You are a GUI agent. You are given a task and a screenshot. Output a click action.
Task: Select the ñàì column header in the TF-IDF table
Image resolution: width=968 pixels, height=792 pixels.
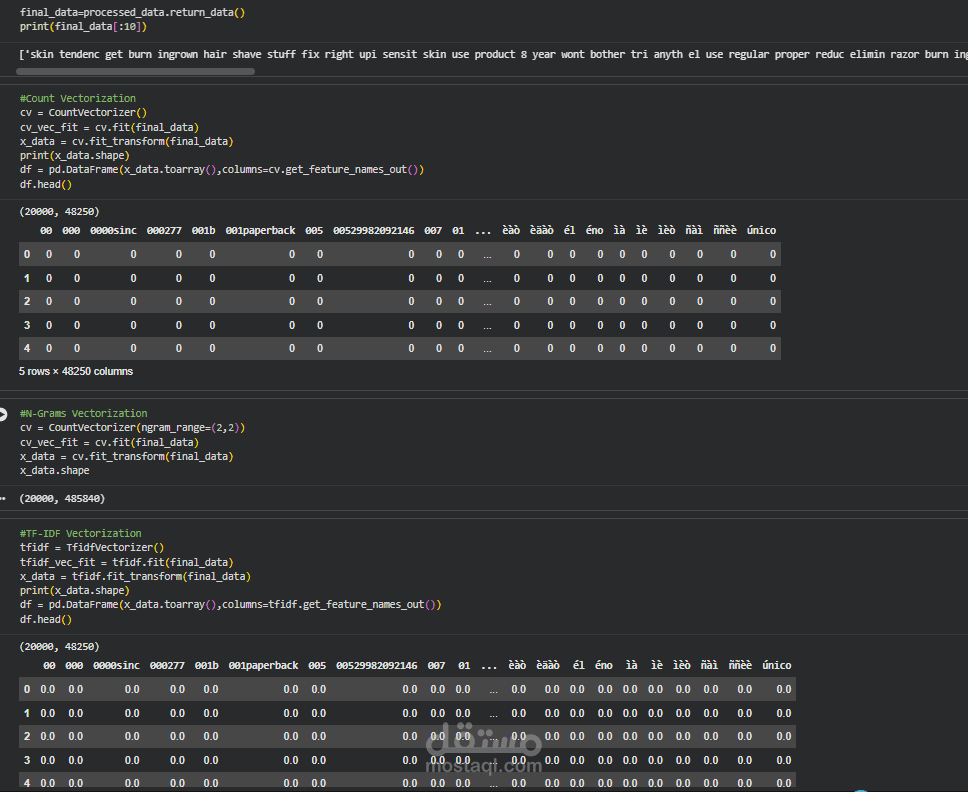tap(709, 666)
